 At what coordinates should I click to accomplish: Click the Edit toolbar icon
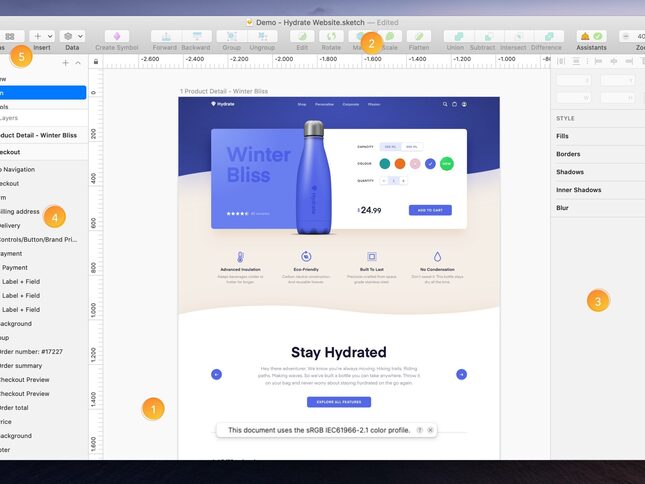click(x=302, y=37)
